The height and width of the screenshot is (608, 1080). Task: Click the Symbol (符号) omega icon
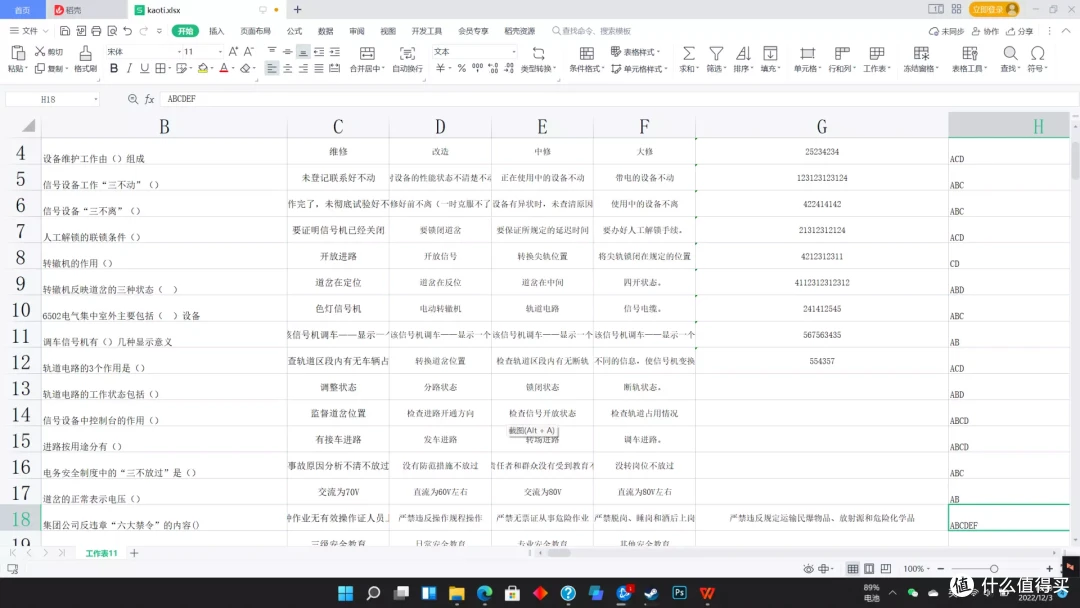1037,53
